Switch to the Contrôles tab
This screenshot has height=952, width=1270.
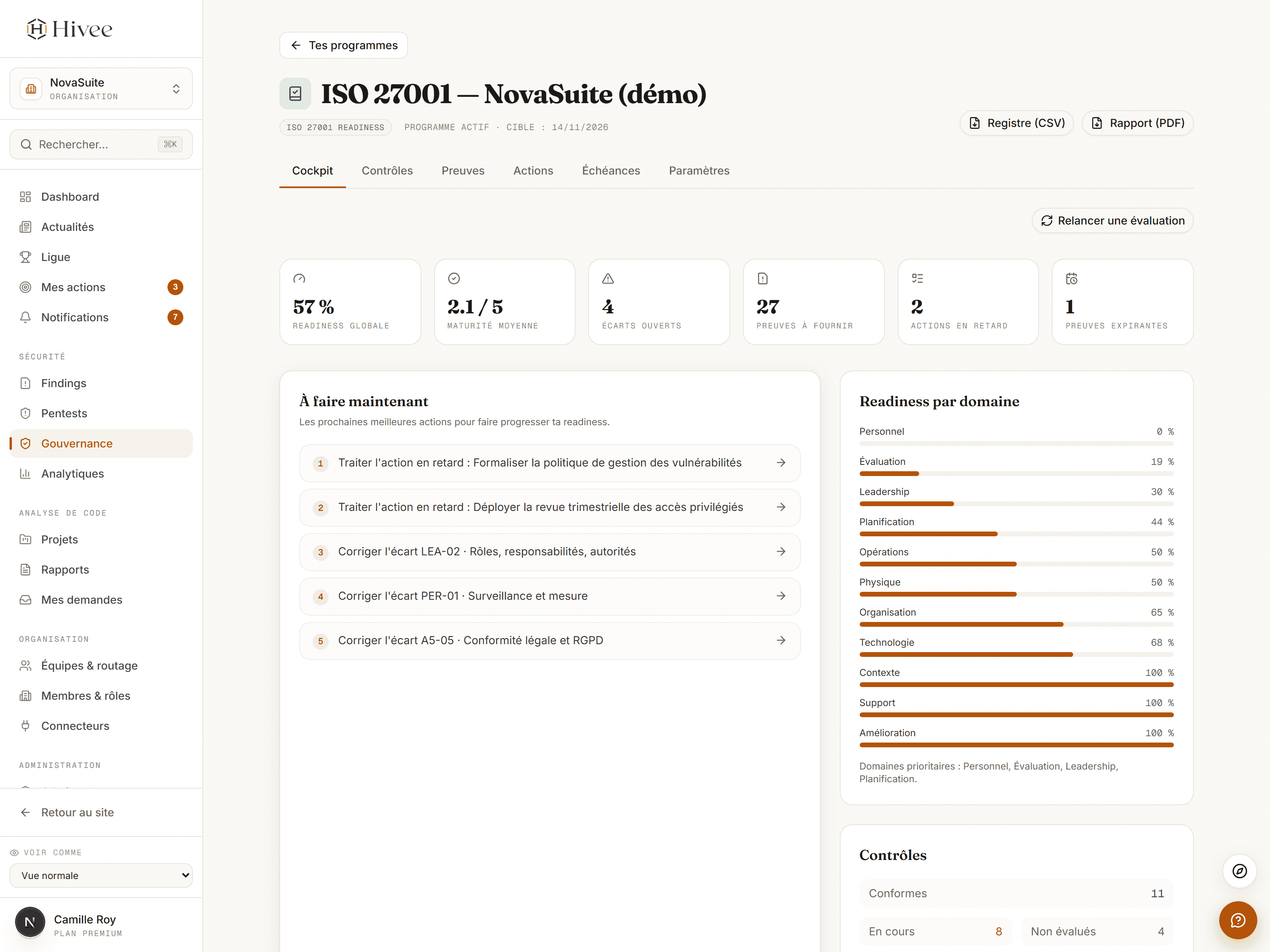[x=387, y=171]
